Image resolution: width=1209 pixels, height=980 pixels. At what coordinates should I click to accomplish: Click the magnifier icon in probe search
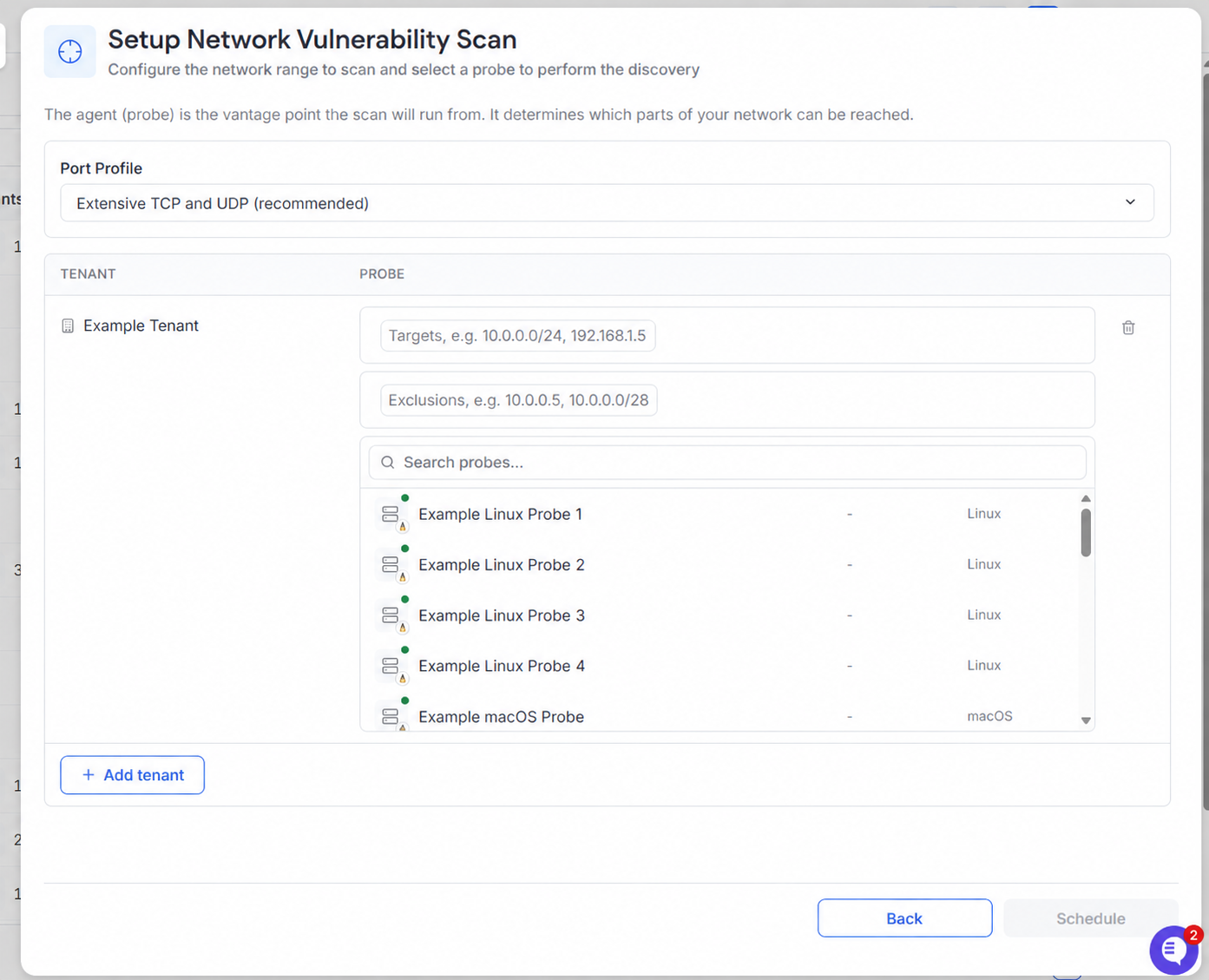(388, 463)
